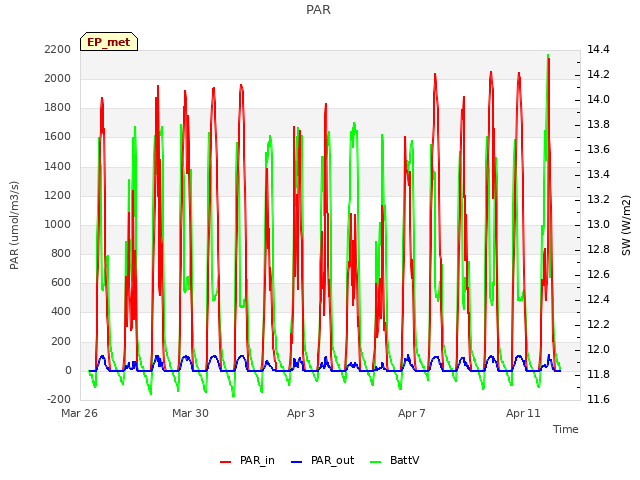
Task: Toggle the PAR_in legend entry
Action: tap(247, 460)
